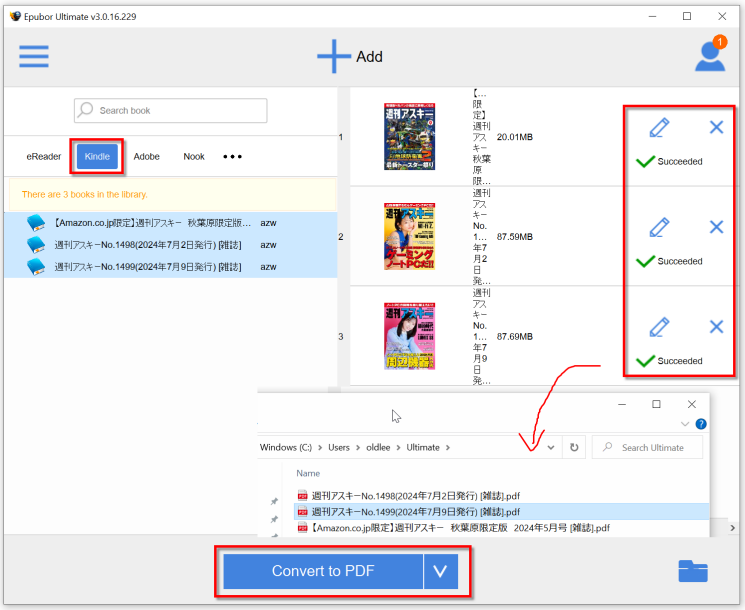The width and height of the screenshot is (745, 610).
Task: Click Users in the Explorer breadcrumb
Action: (339, 448)
